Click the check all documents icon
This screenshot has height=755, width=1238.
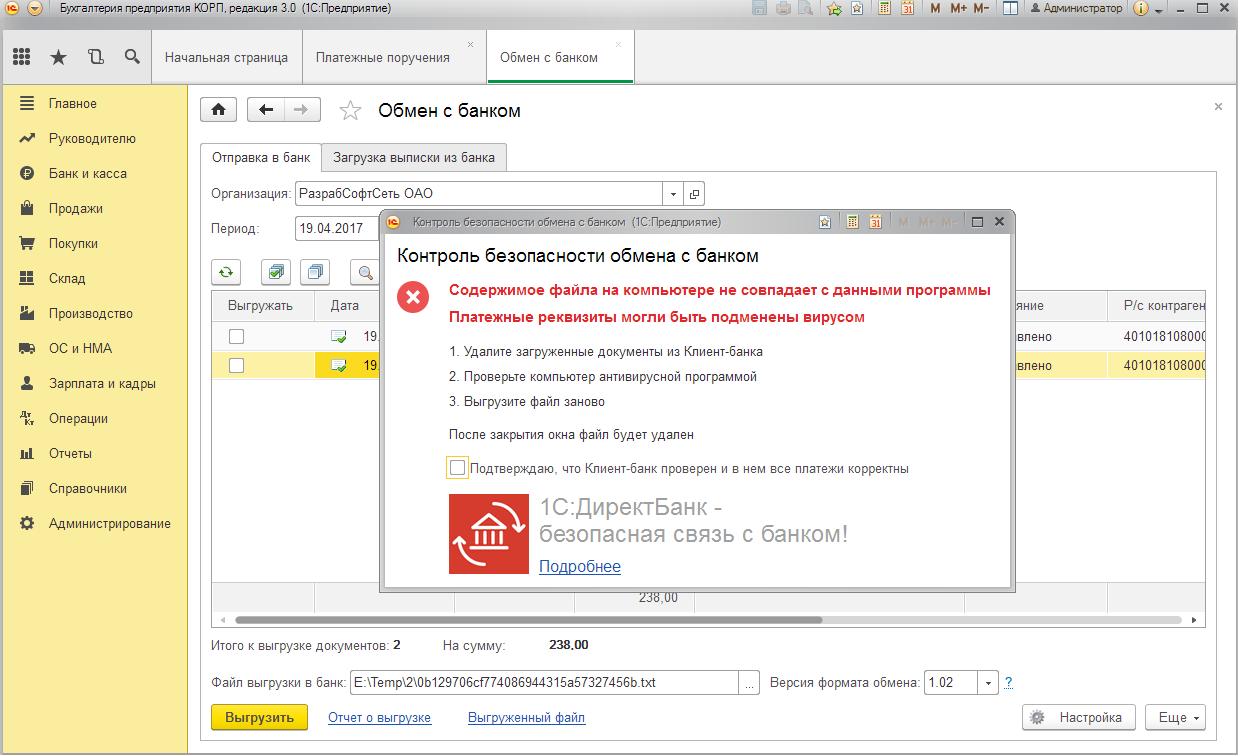(275, 271)
